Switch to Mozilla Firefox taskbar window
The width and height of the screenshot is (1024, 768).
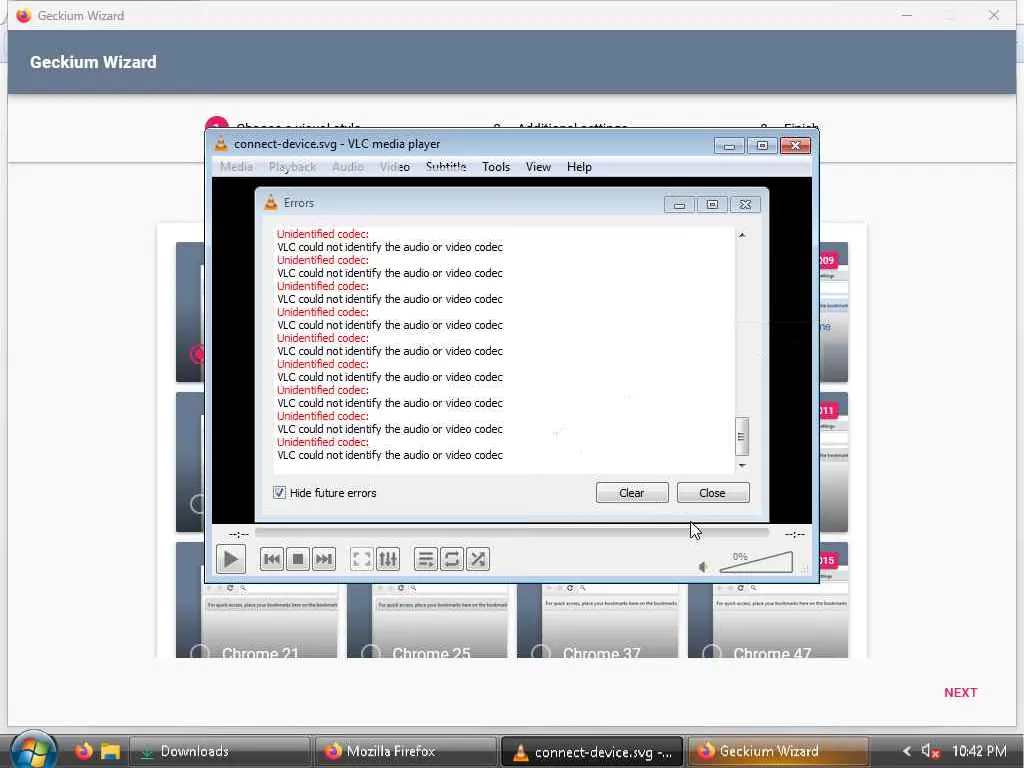click(x=406, y=752)
